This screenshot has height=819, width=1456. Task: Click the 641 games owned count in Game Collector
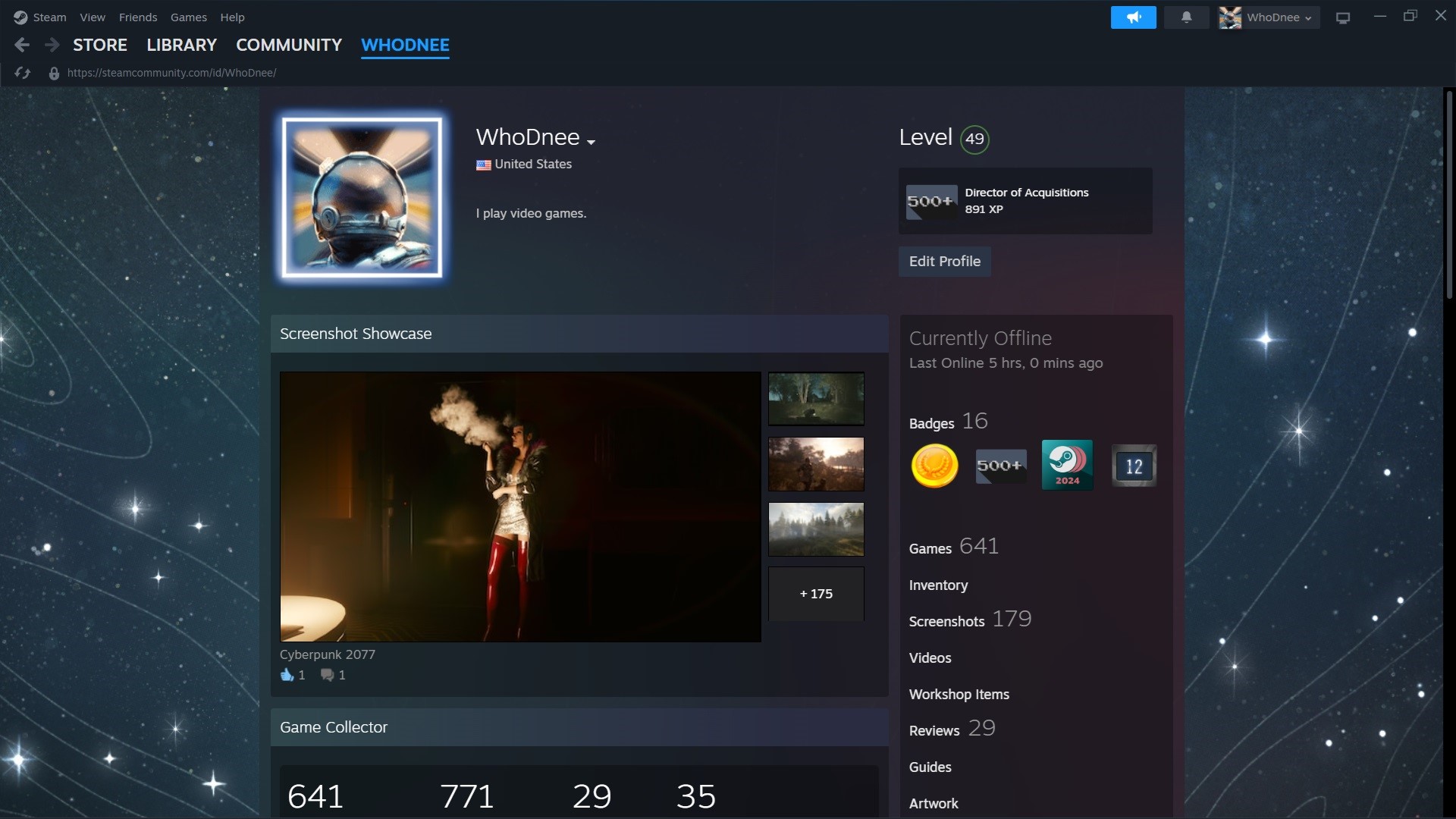click(x=315, y=796)
